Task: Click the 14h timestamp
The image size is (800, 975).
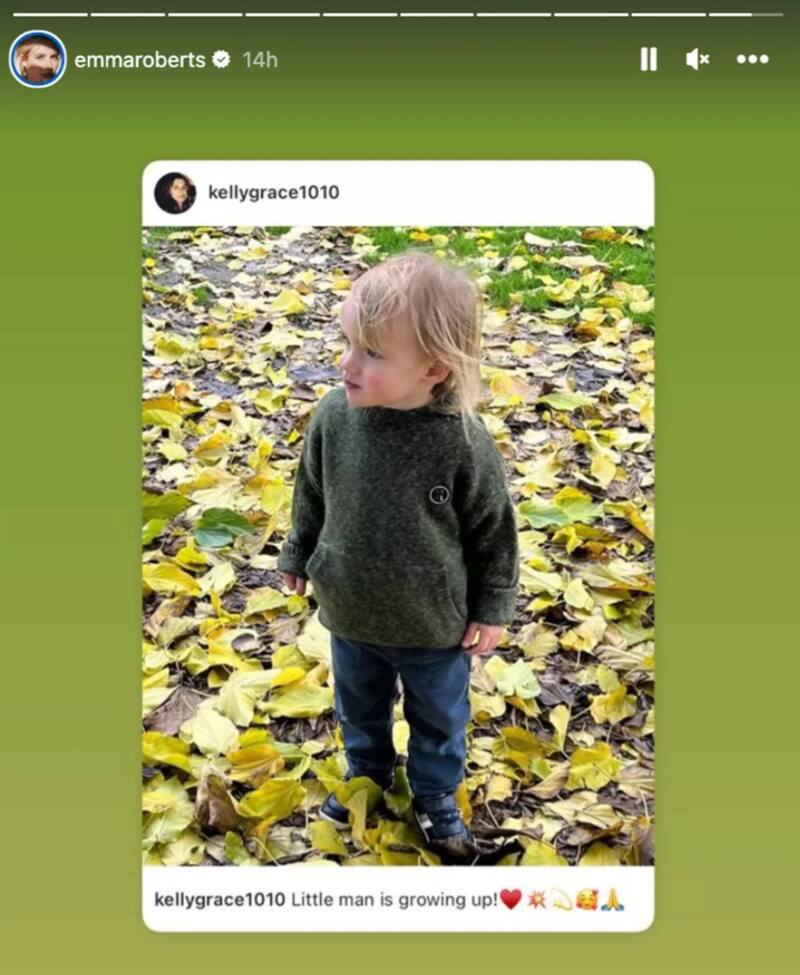Action: point(260,60)
